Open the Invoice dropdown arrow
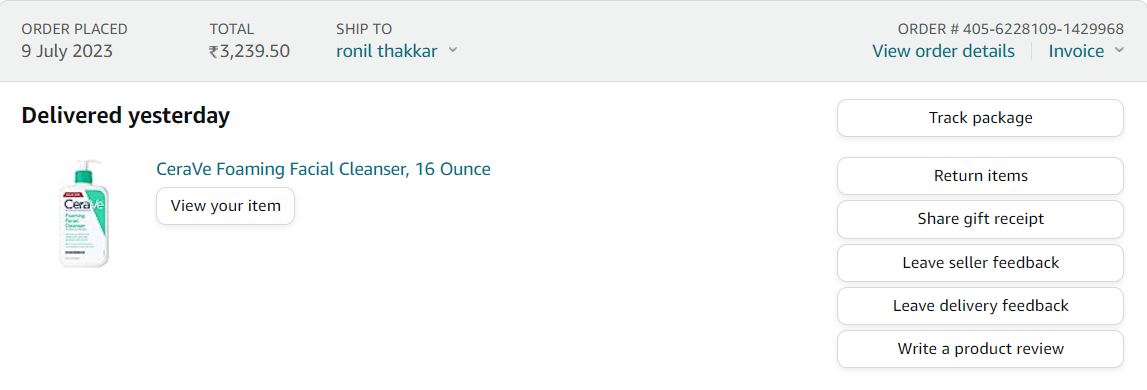The image size is (1147, 390). coord(1118,50)
